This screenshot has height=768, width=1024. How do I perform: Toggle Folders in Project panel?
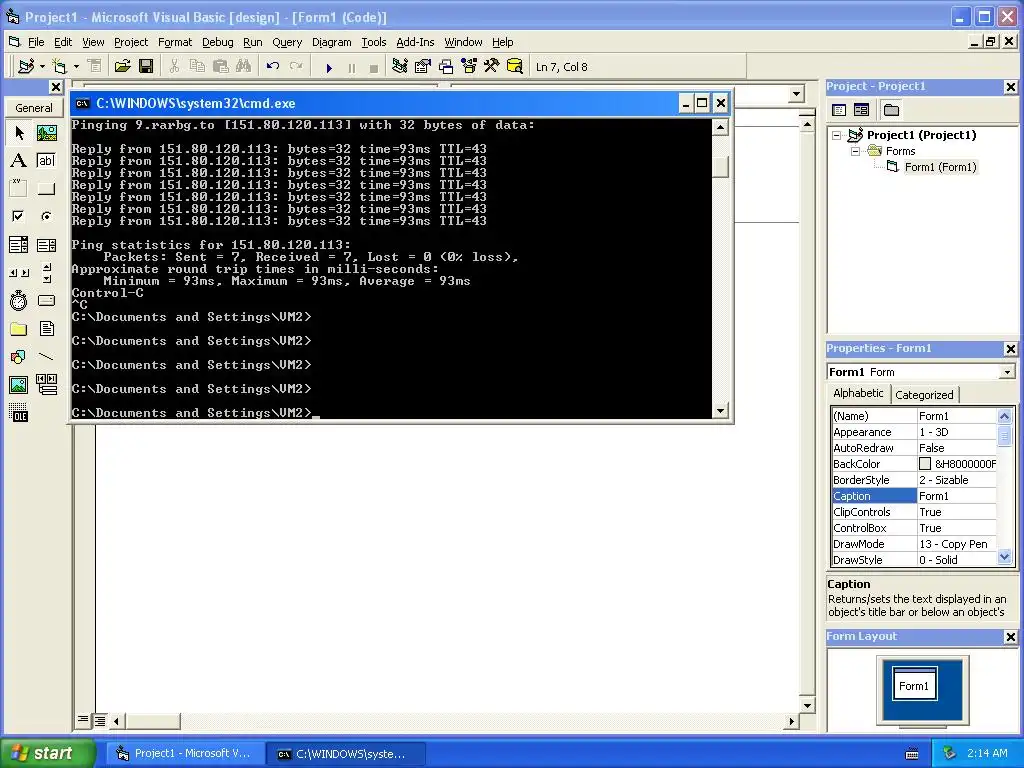891,110
